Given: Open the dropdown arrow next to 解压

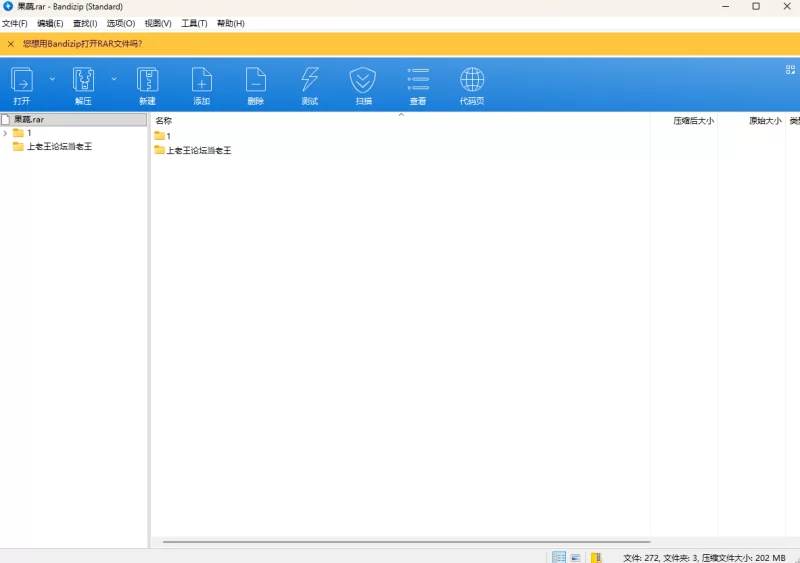Looking at the screenshot, I should [x=113, y=78].
